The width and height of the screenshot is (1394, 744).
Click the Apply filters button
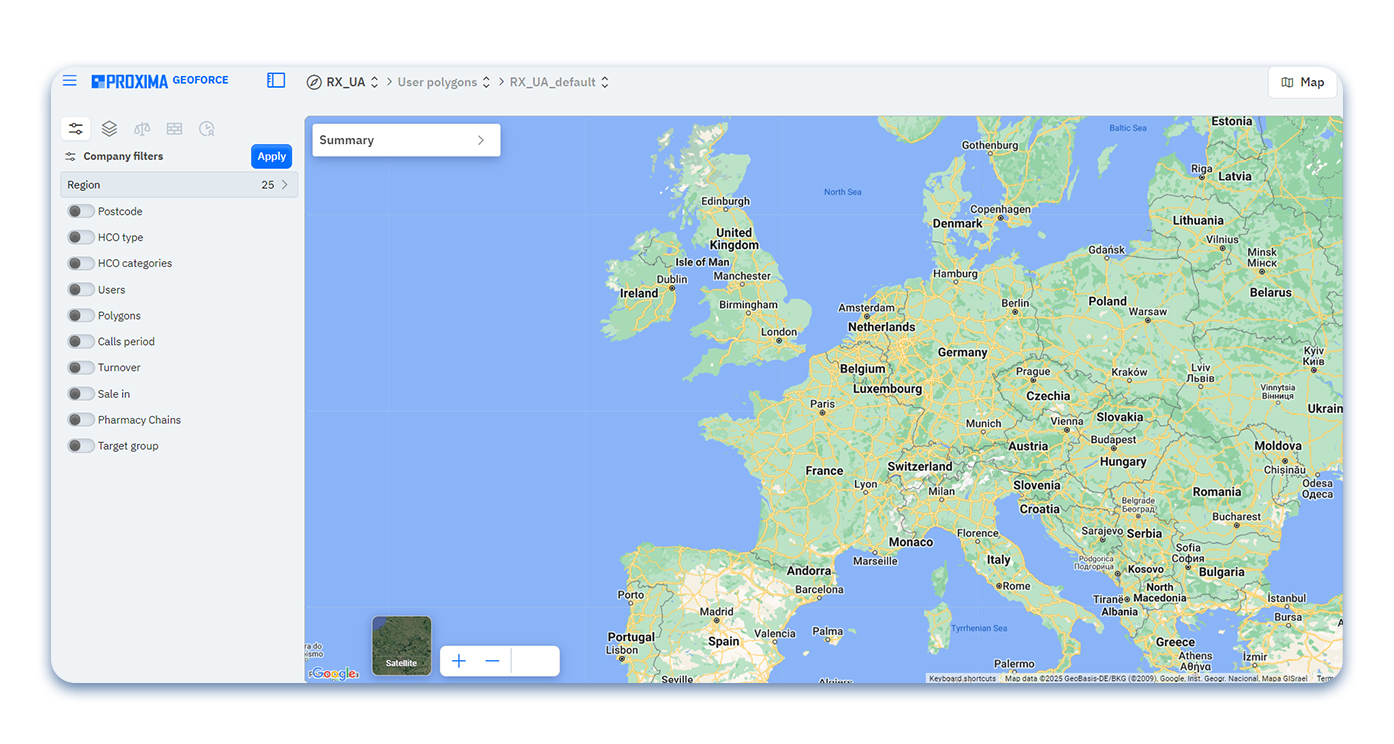tap(271, 156)
